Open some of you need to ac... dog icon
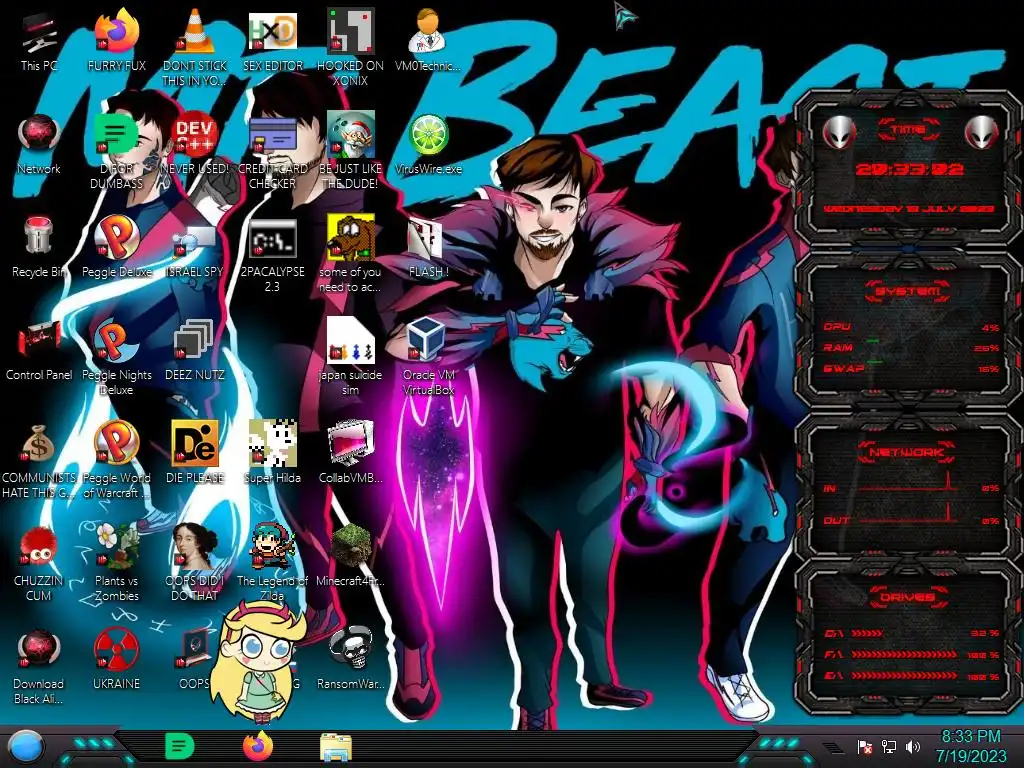 pos(351,239)
